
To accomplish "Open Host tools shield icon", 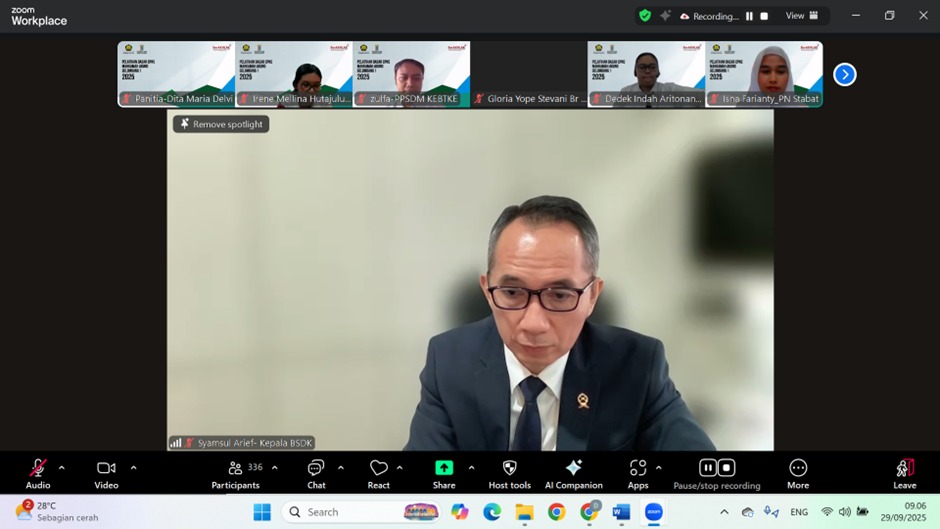I will tap(509, 474).
